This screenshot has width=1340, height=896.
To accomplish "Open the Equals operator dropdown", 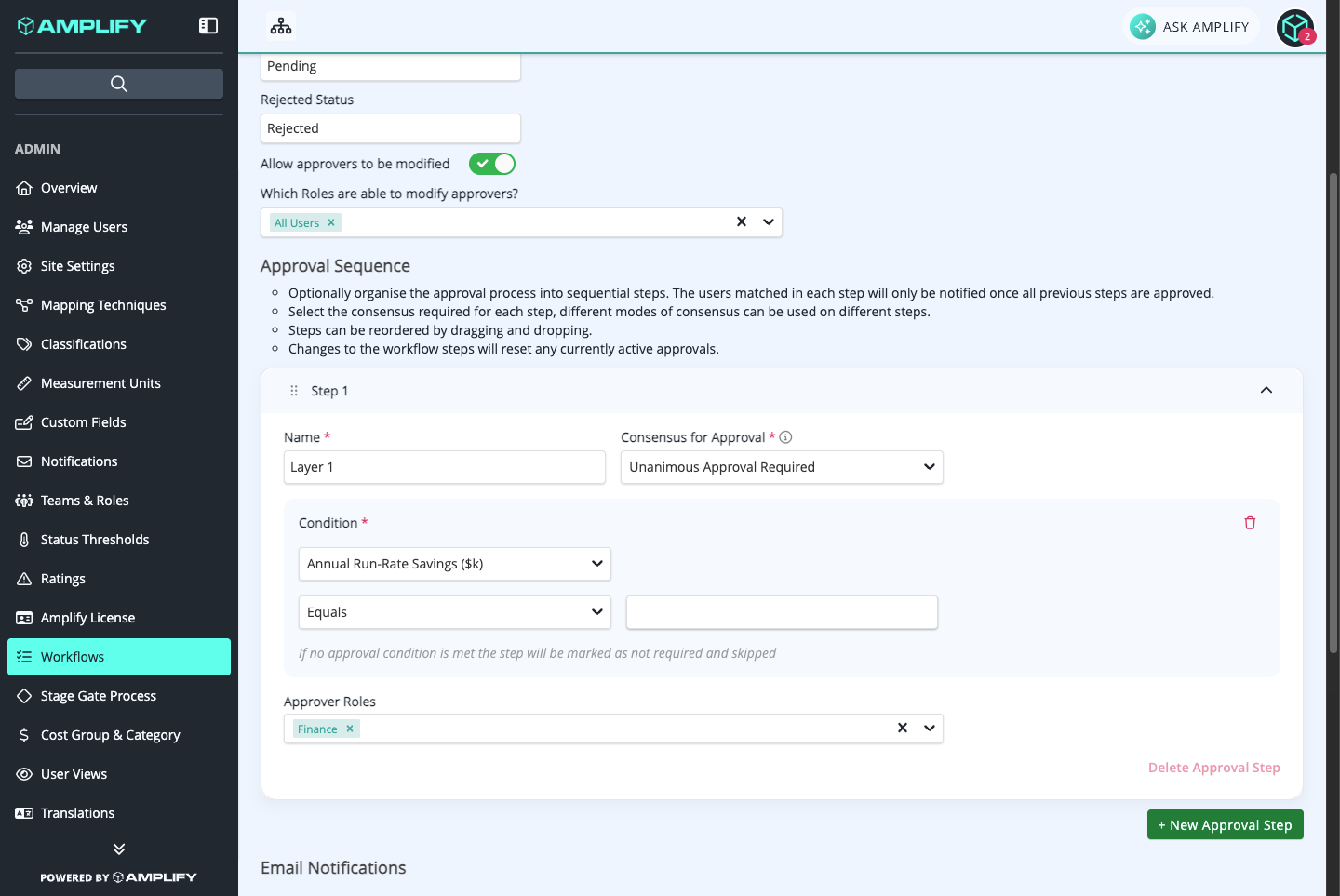I will [x=455, y=612].
